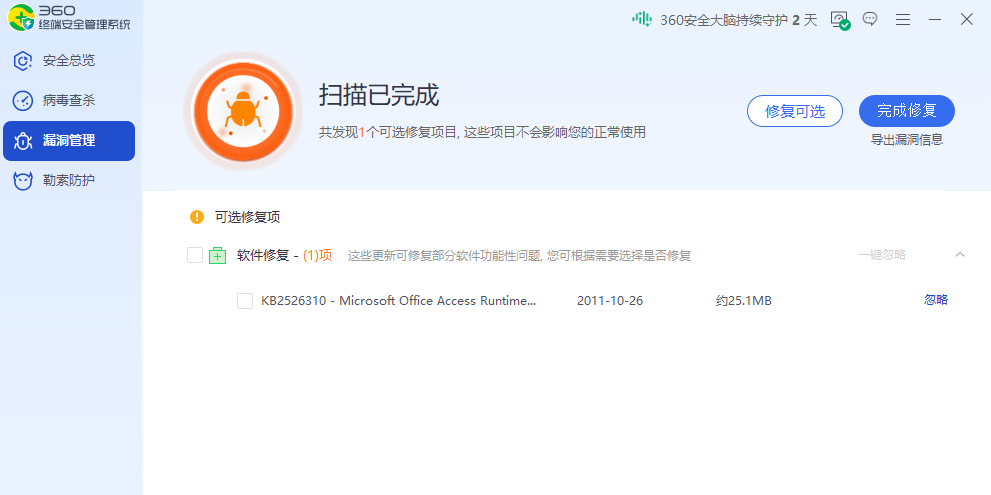Open 病毒查杀 in the sidebar

69,100
